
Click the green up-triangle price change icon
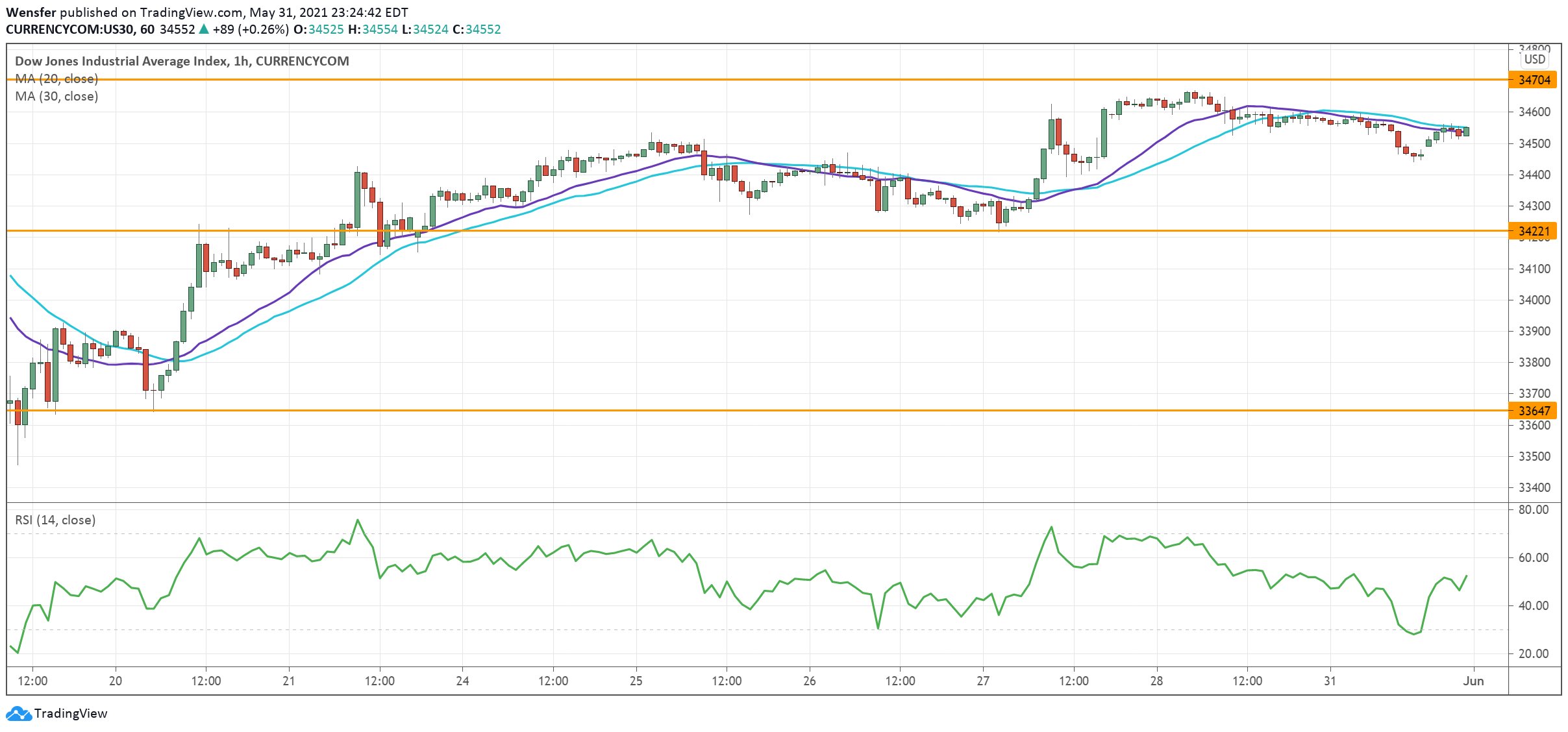pyautogui.click(x=204, y=29)
